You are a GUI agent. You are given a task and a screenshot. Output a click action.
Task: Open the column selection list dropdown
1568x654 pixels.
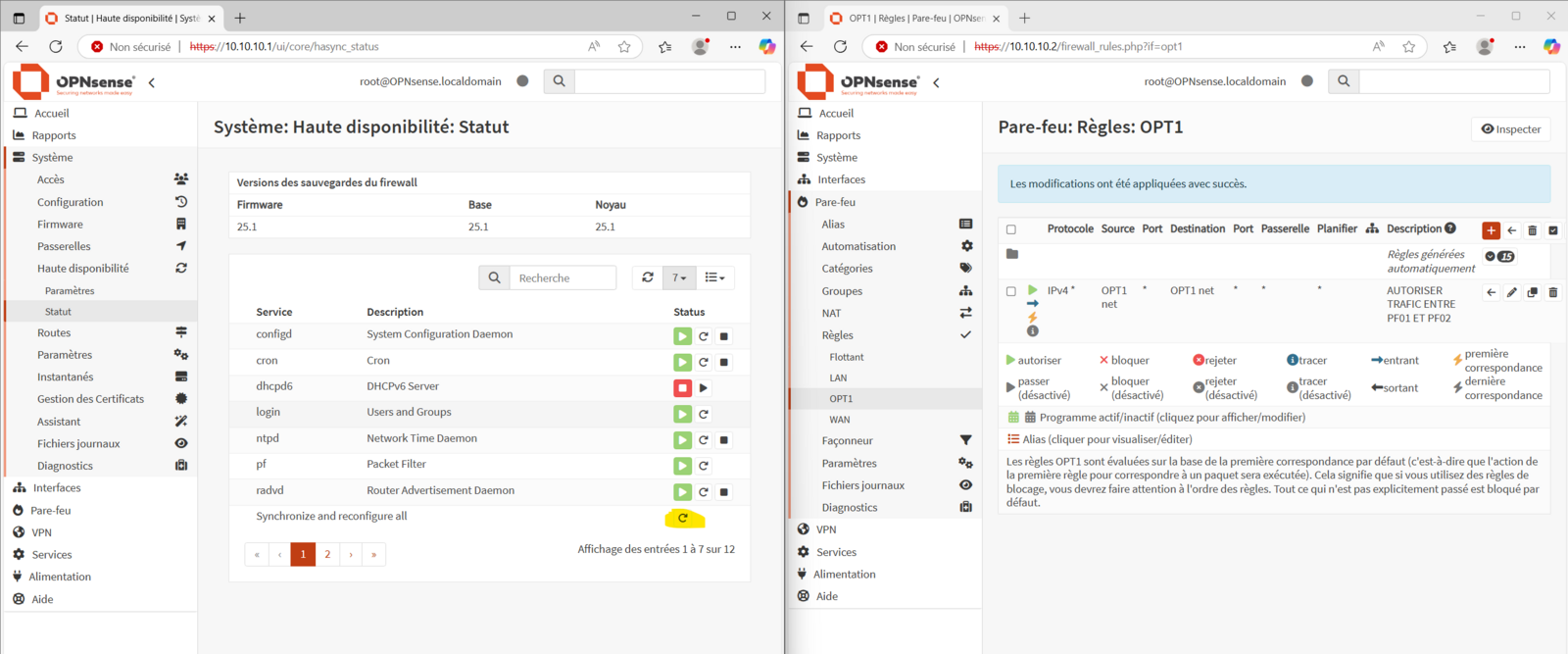click(x=715, y=277)
